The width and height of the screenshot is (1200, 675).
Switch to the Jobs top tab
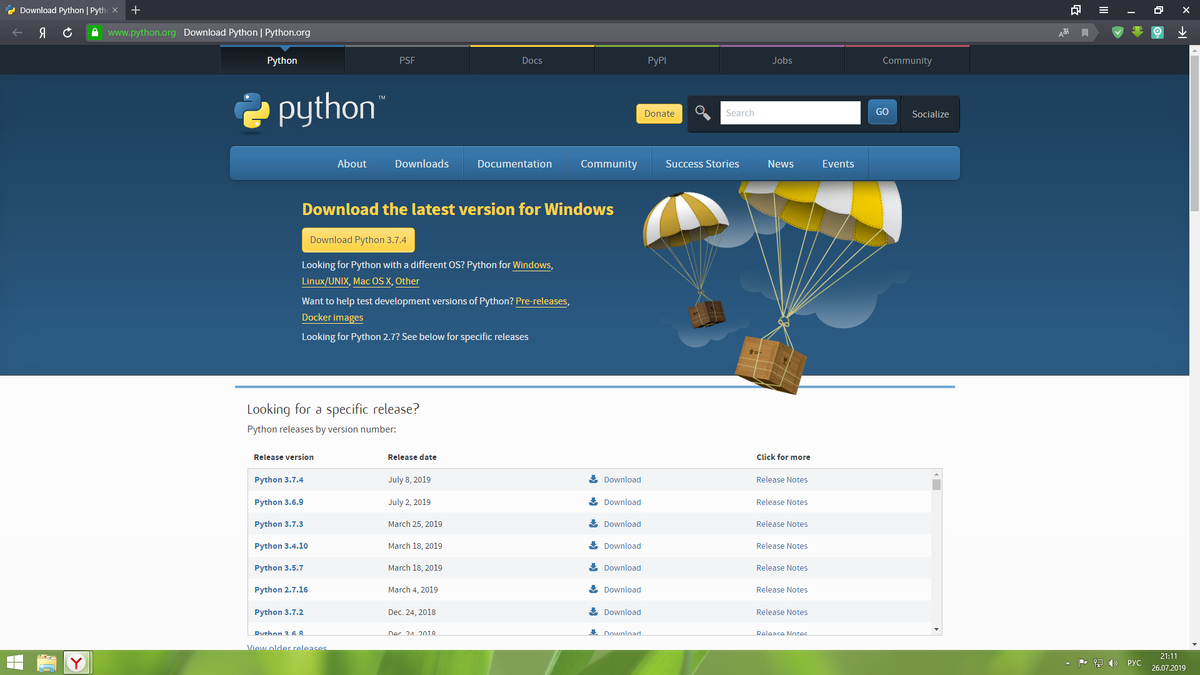(782, 60)
